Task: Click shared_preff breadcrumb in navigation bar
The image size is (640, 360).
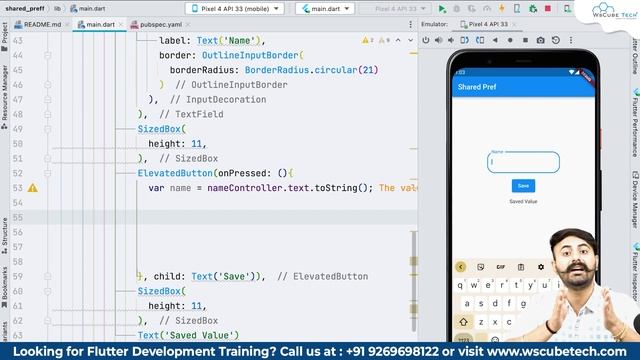Action: (24, 8)
